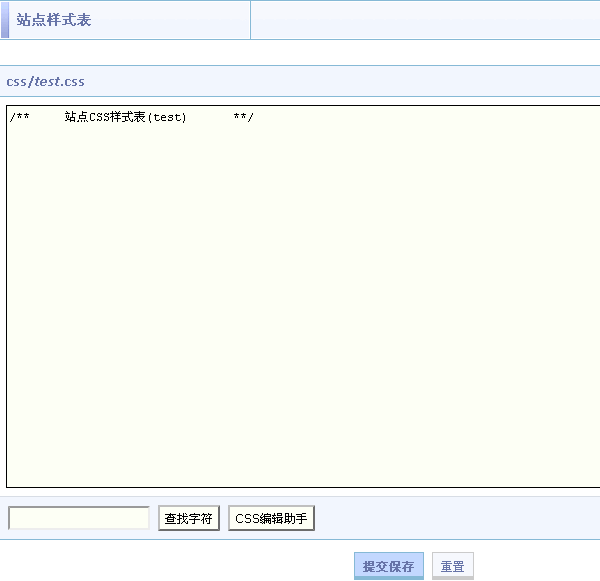Click the css/test.css file path heading
The height and width of the screenshot is (581, 600).
coord(46,81)
